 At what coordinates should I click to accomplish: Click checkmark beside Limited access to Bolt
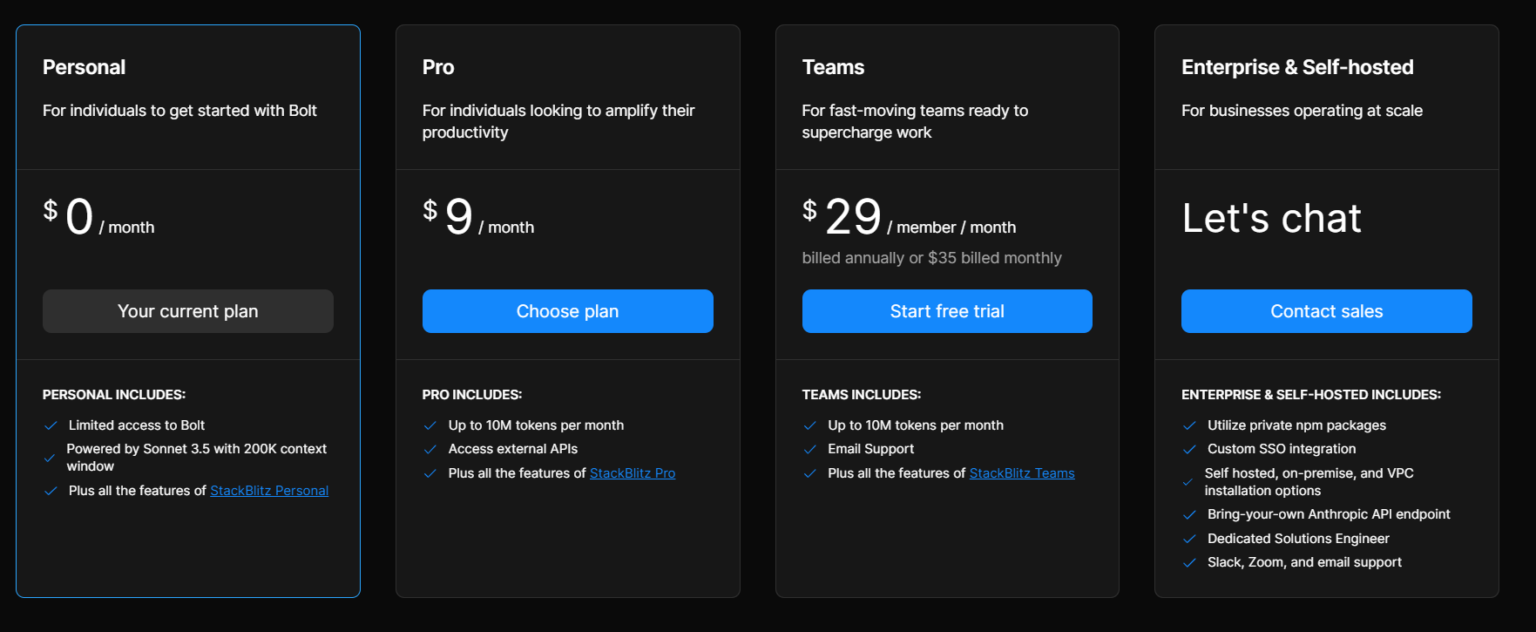[x=50, y=426]
